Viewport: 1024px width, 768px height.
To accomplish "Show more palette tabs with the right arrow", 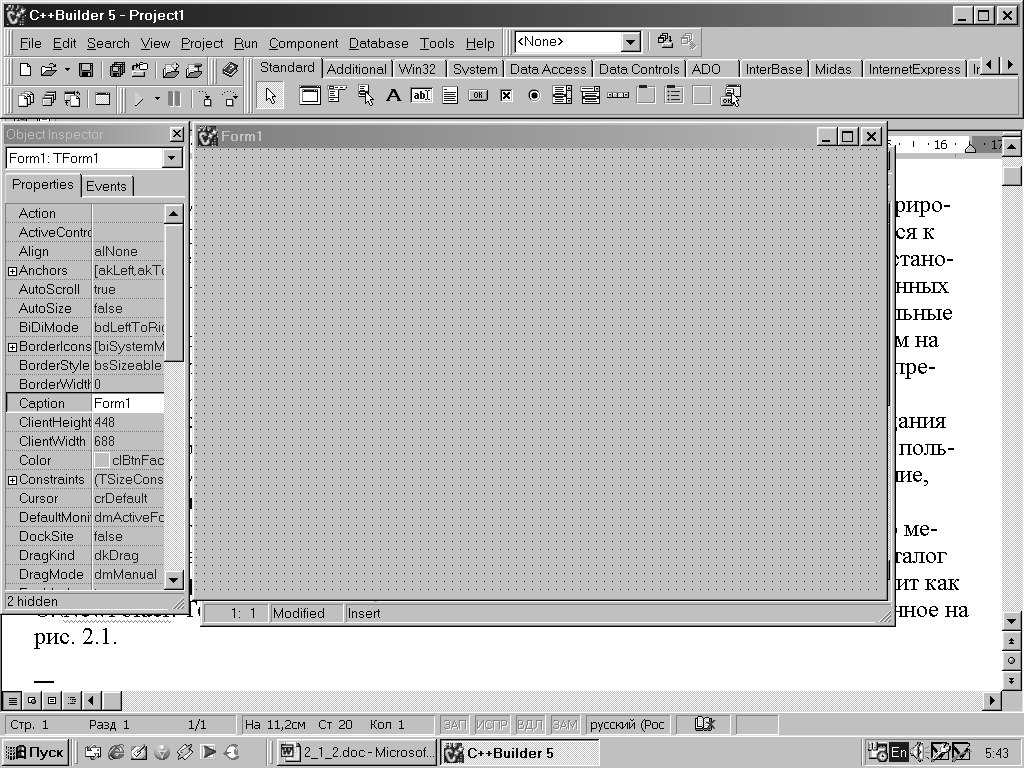I will click(x=1010, y=65).
